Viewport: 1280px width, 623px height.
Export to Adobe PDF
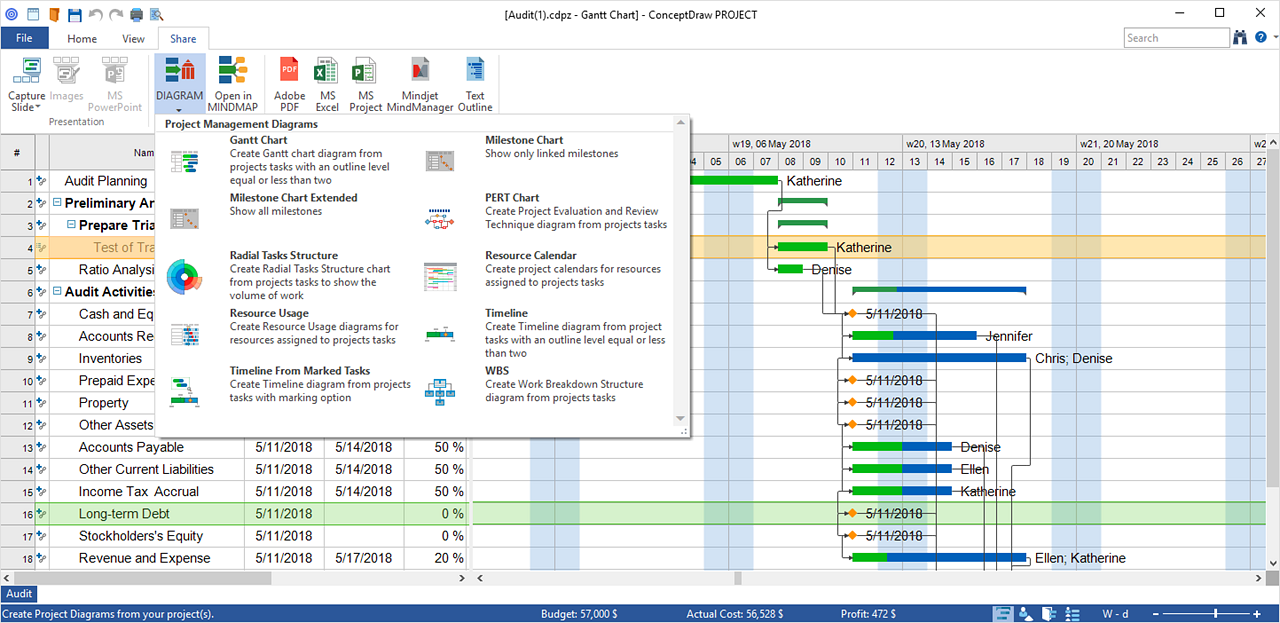point(289,84)
